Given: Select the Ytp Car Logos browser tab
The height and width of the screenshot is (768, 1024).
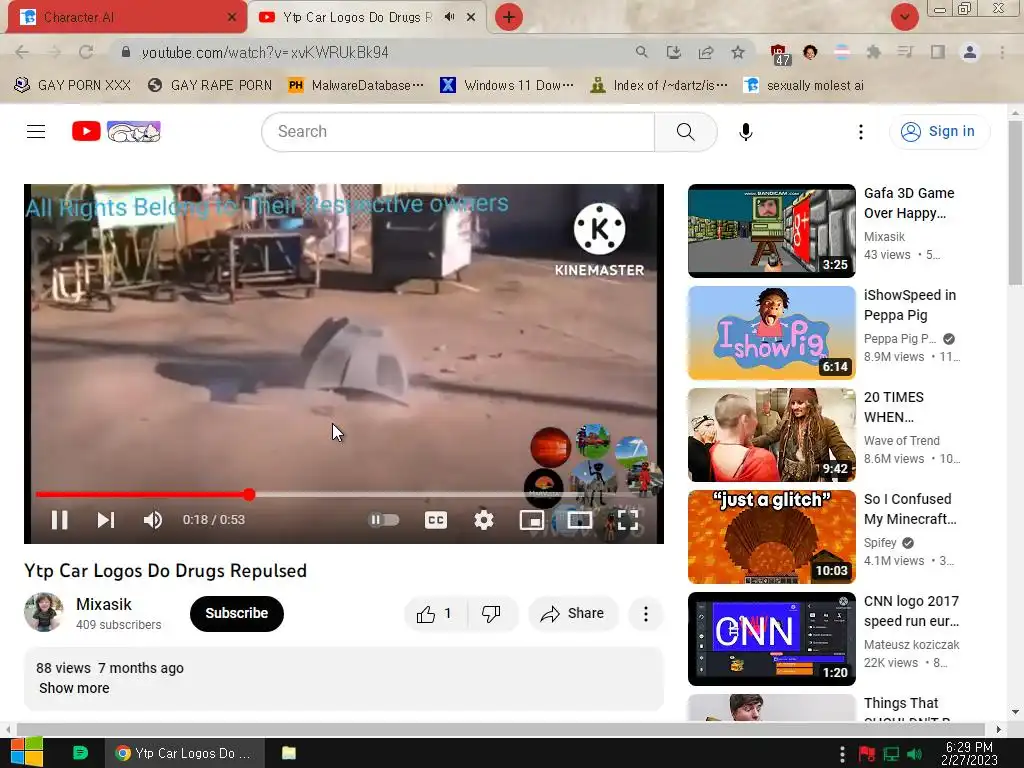Looking at the screenshot, I should click(357, 17).
